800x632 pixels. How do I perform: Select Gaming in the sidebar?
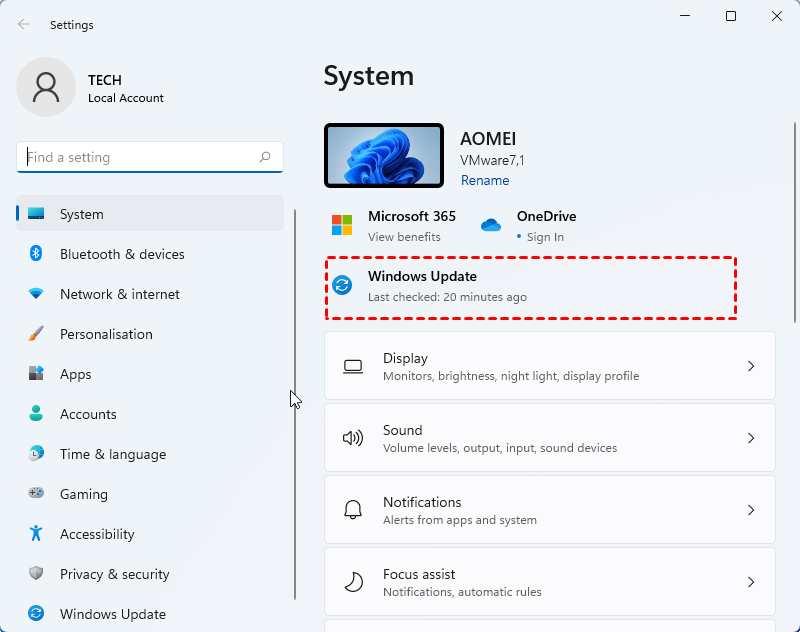click(84, 494)
